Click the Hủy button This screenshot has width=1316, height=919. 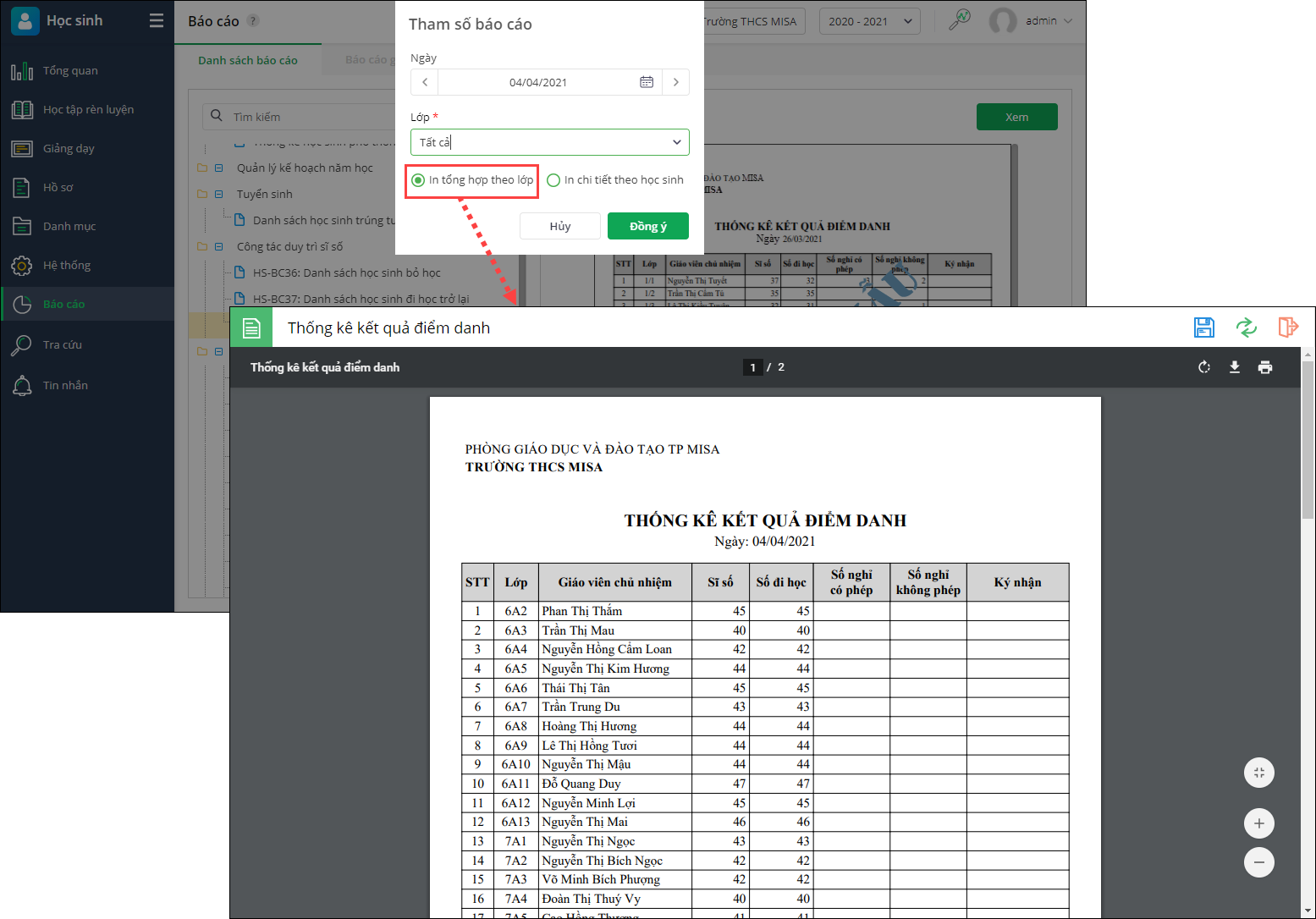(560, 226)
